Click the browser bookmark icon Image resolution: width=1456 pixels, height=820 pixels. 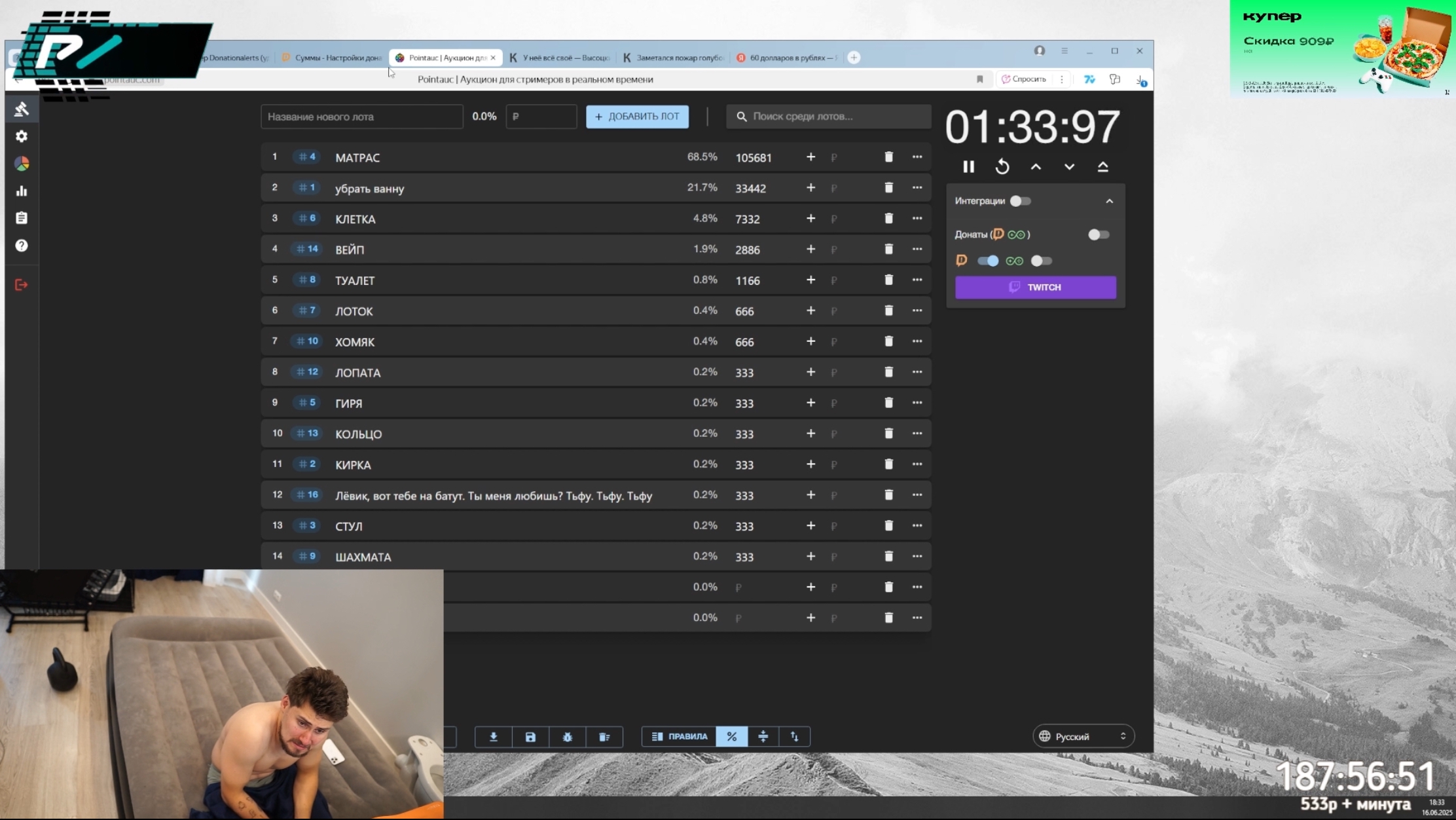980,79
